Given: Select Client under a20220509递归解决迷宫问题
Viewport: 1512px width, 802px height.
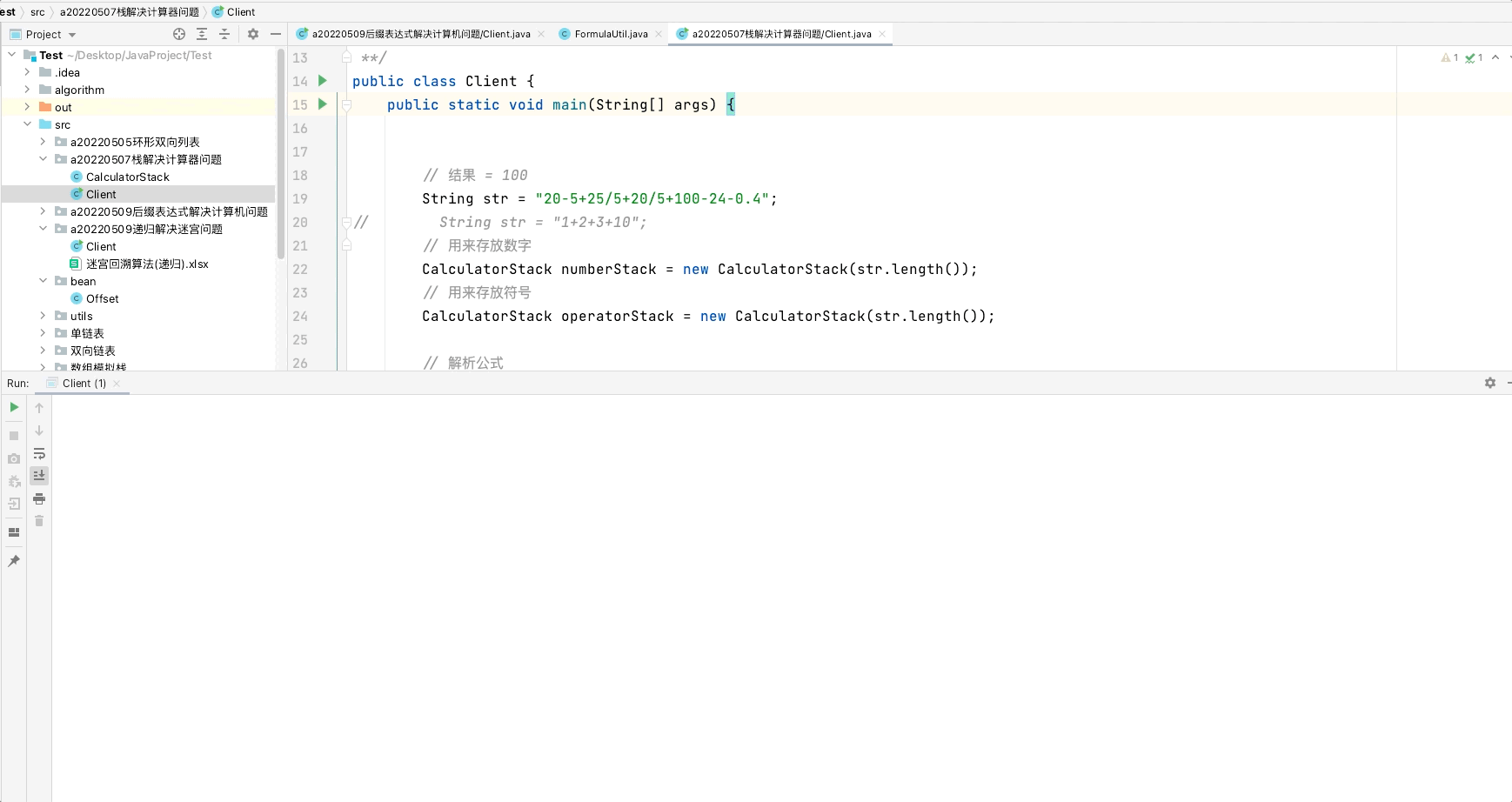Looking at the screenshot, I should coord(100,246).
